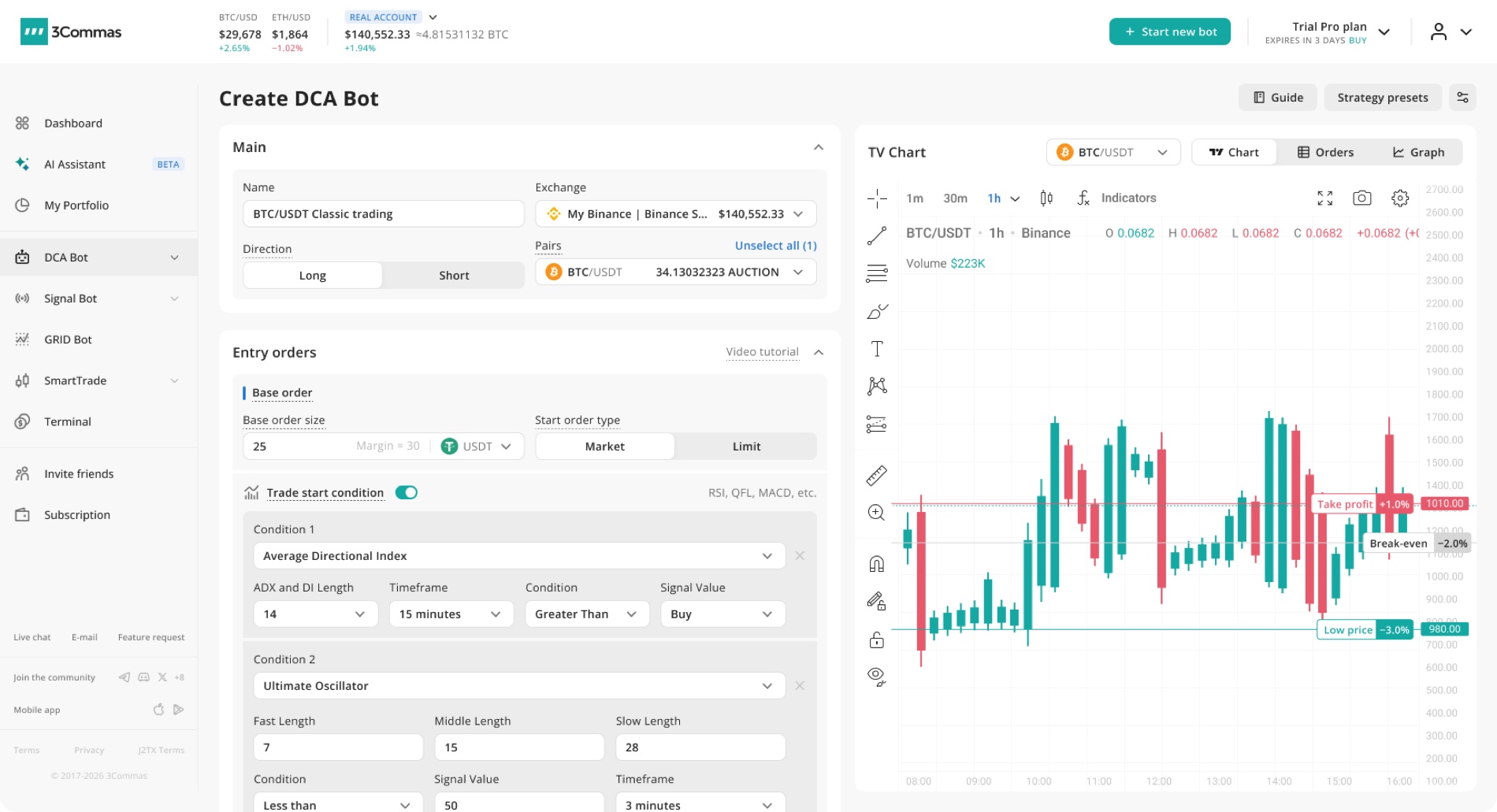Lock all drawing tools on chart
This screenshot has width=1497, height=812.
coord(877,640)
